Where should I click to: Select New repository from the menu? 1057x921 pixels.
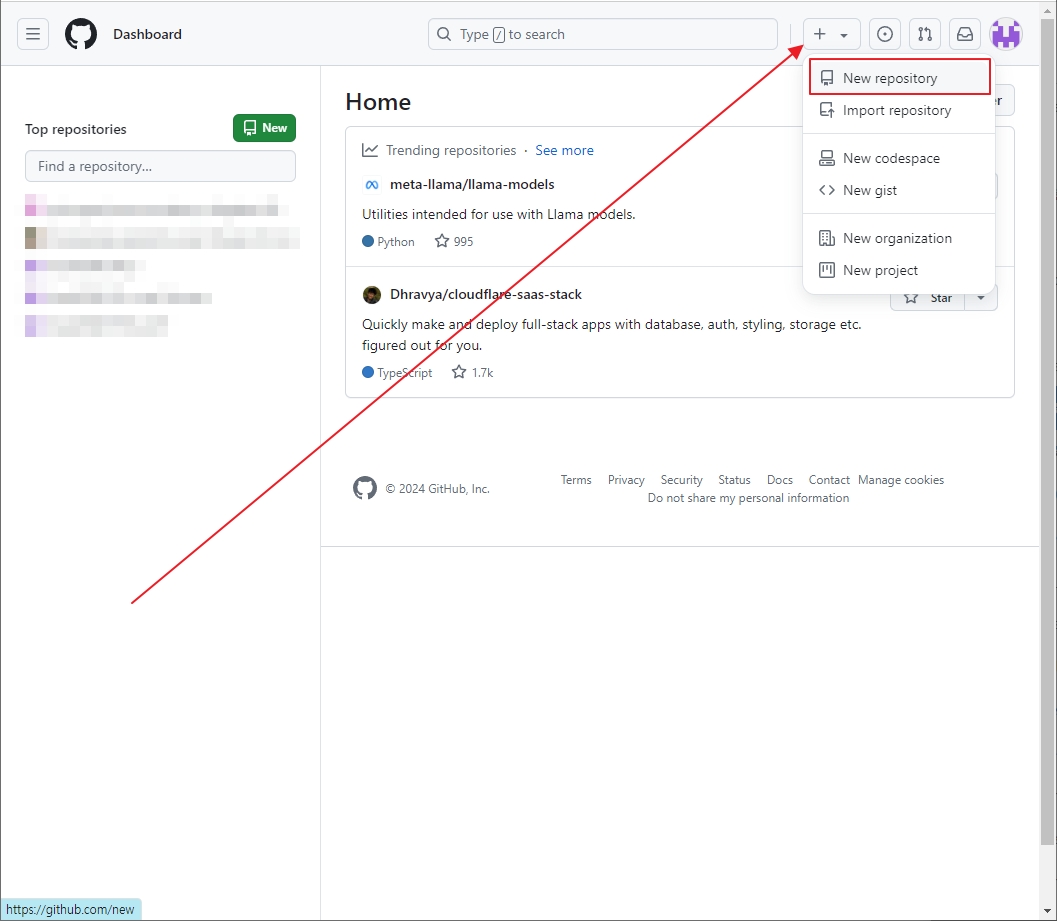[x=899, y=78]
